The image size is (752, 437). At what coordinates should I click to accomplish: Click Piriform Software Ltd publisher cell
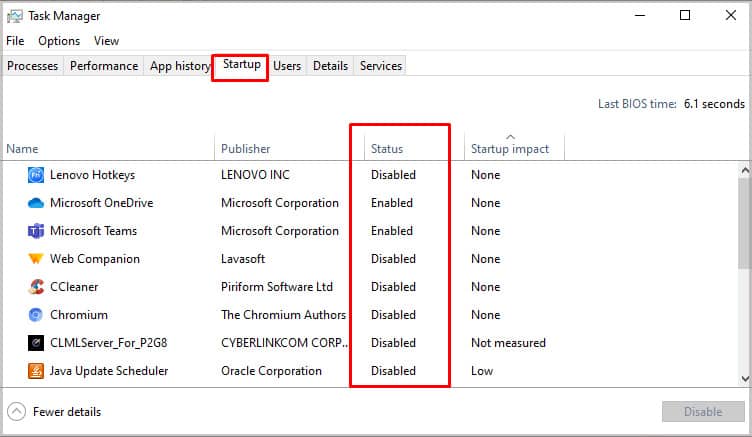click(277, 287)
